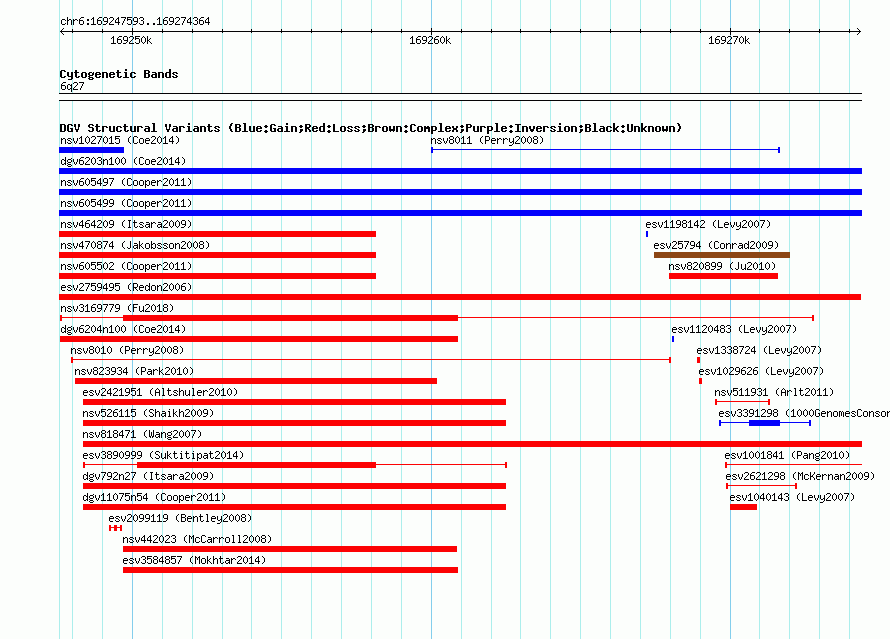This screenshot has width=890, height=639.
Task: Open nsv470874 (Jakobsson2008) label
Action: point(135,245)
